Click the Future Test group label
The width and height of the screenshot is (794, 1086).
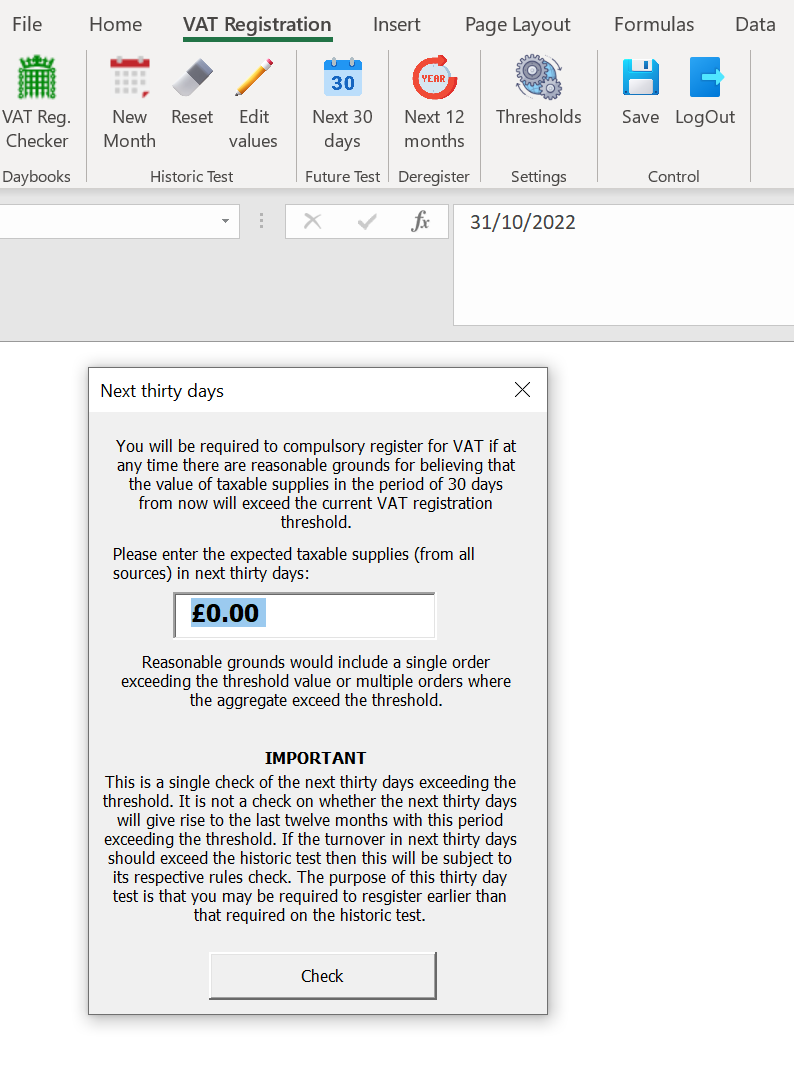click(x=342, y=177)
